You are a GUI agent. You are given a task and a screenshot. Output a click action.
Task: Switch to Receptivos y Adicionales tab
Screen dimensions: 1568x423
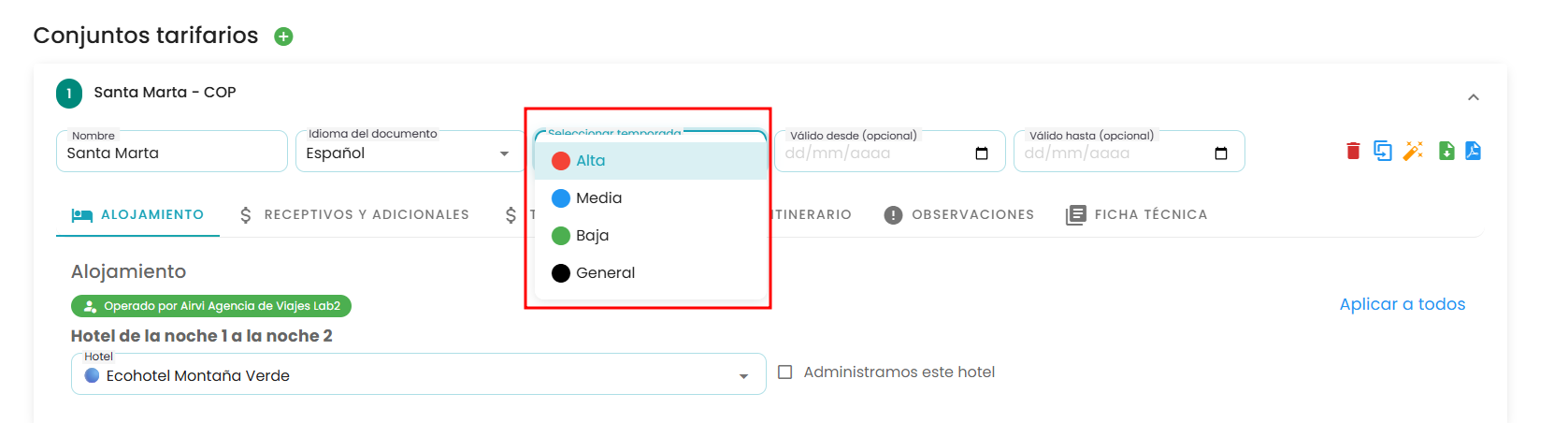(354, 215)
